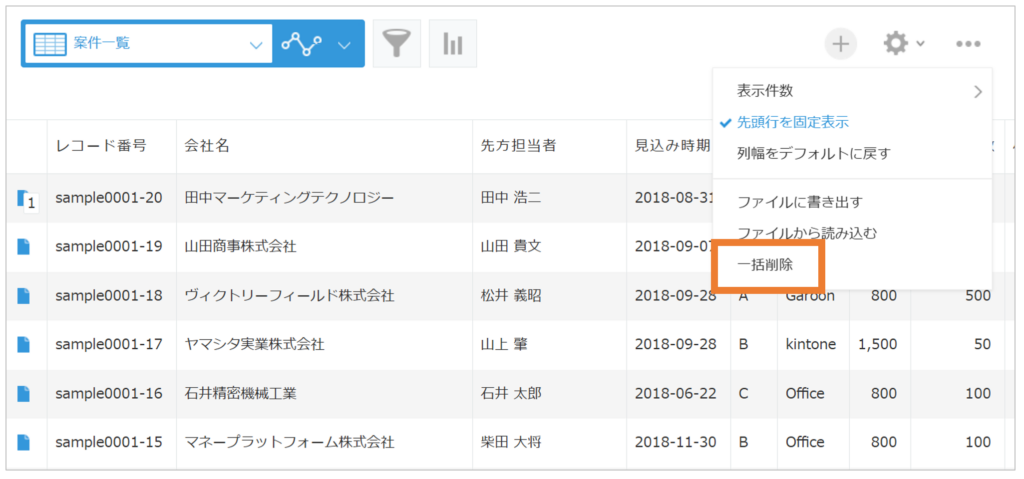This screenshot has width=1024, height=479.
Task: Click the plus add-record button
Action: coord(840,44)
